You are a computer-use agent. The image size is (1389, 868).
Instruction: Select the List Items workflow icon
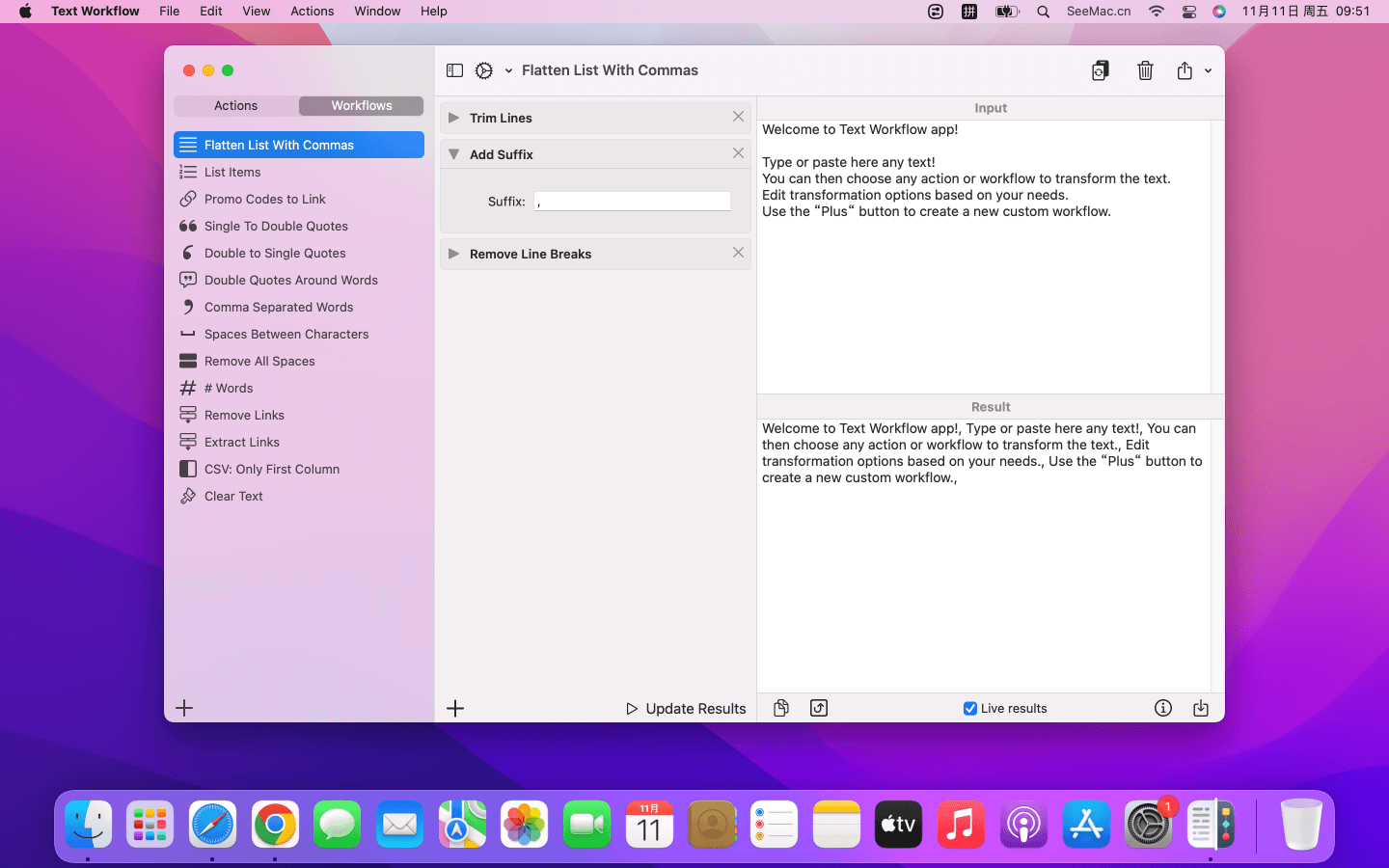188,172
